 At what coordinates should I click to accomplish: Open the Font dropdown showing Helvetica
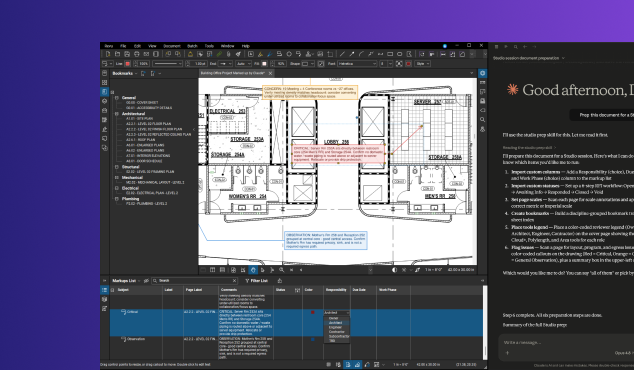coord(357,64)
